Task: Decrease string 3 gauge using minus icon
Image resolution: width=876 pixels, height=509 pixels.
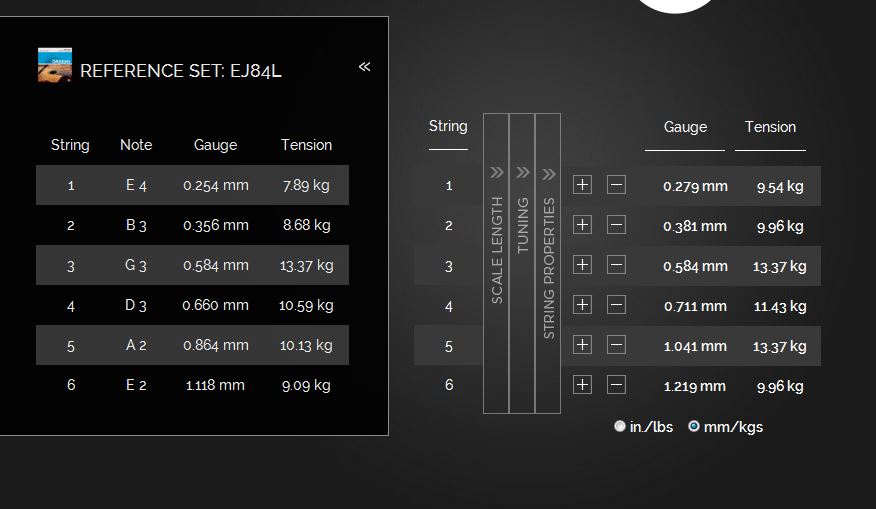Action: pos(616,264)
